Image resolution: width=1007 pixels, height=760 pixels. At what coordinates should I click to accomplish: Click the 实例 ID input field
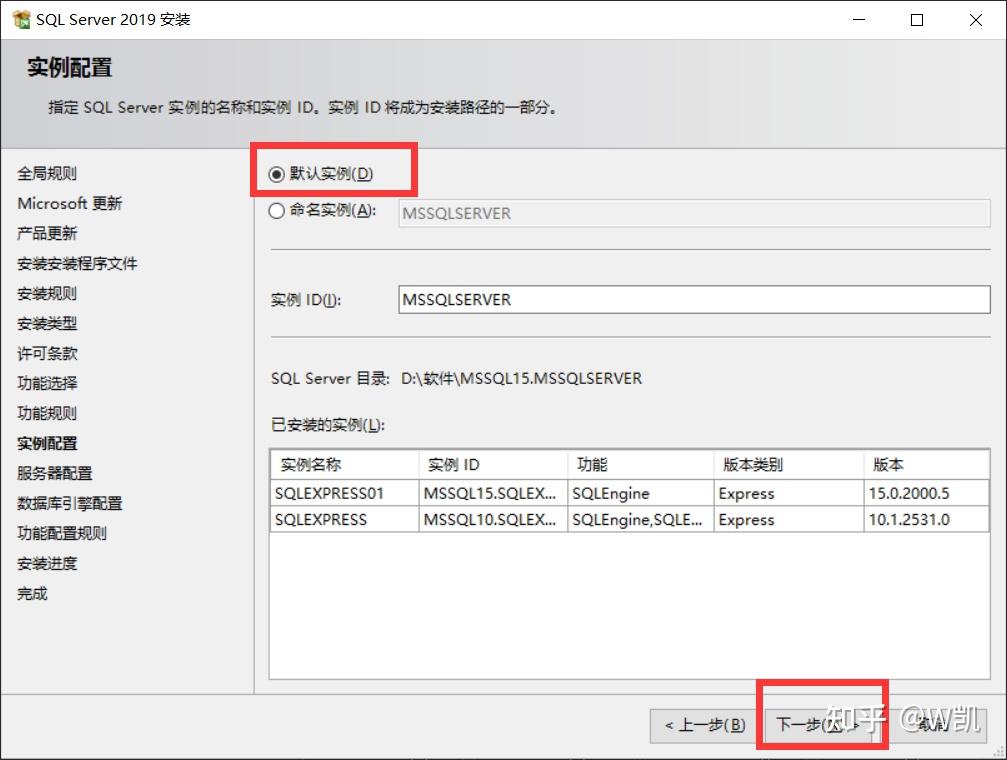694,299
